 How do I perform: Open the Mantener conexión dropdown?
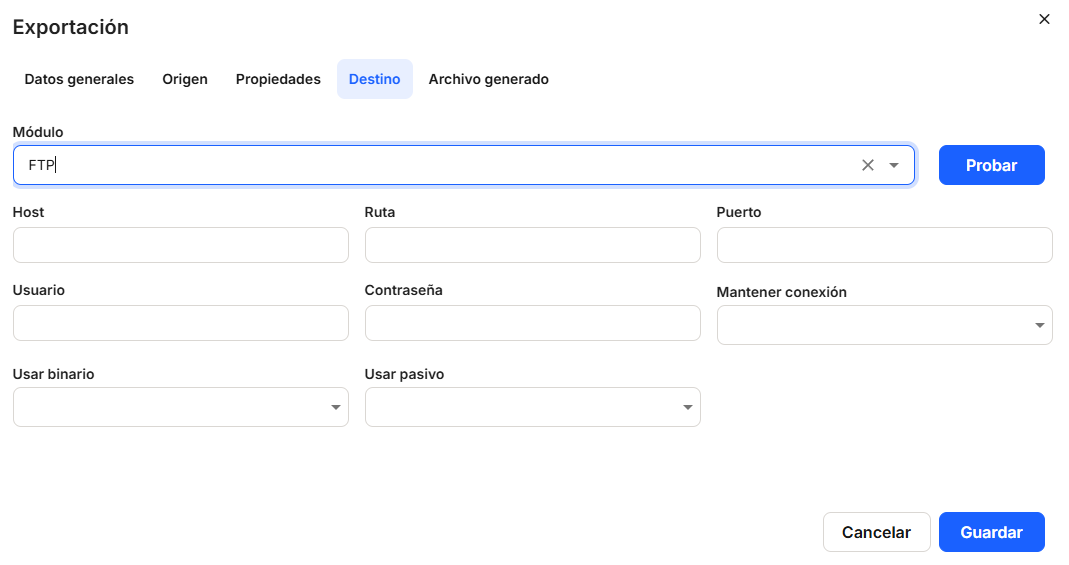884,325
